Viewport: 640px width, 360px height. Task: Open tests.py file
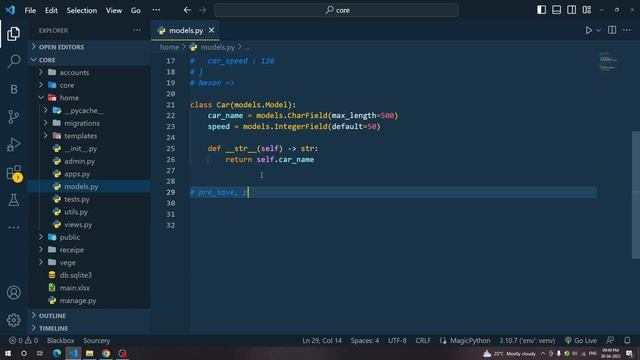click(x=89, y=199)
